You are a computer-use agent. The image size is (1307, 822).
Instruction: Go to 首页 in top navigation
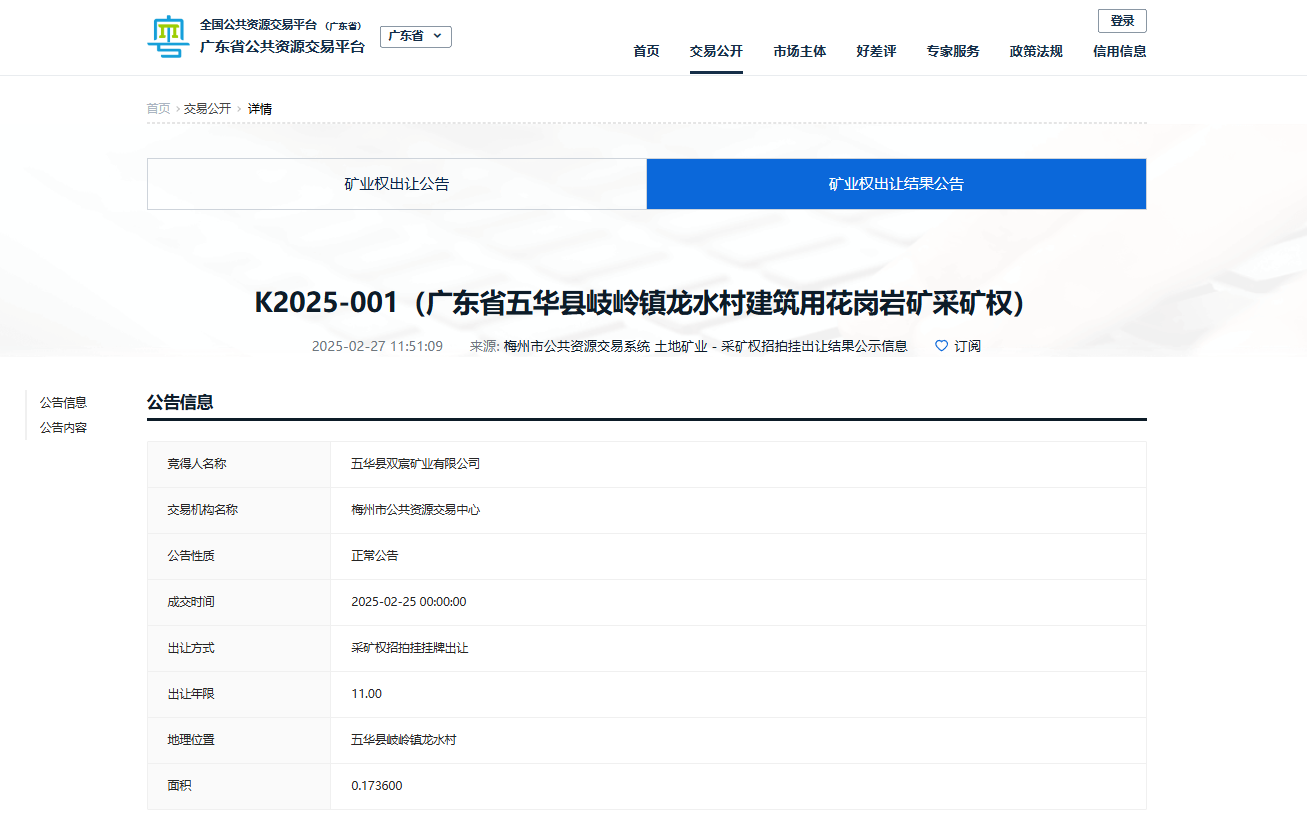click(646, 51)
